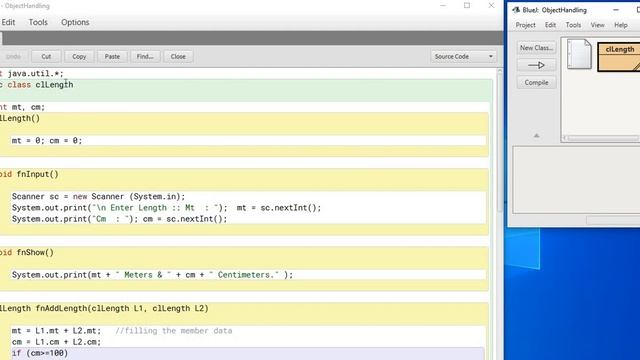Image resolution: width=640 pixels, height=360 pixels.
Task: Open the Tools menu in editor window
Action: pos(38,22)
